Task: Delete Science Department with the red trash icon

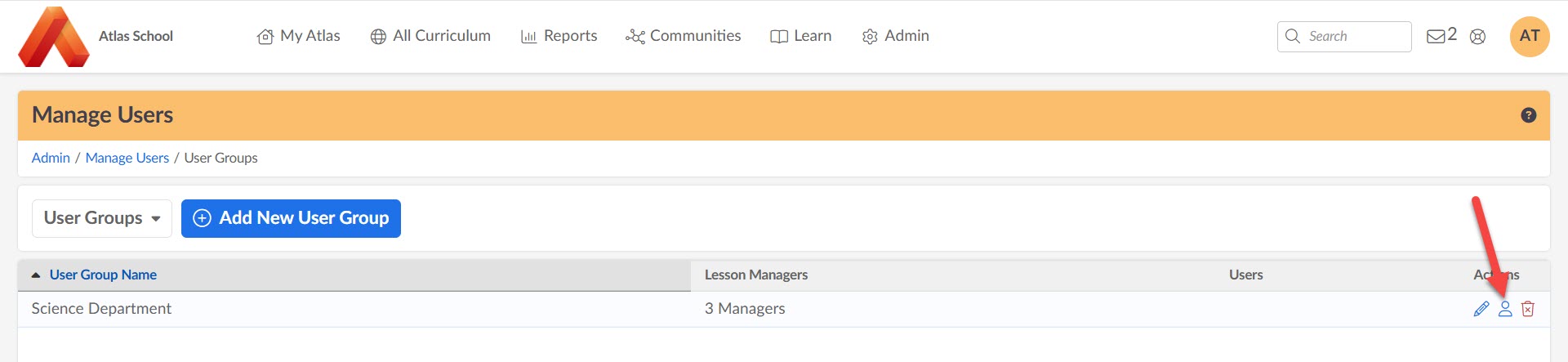Action: [x=1528, y=309]
